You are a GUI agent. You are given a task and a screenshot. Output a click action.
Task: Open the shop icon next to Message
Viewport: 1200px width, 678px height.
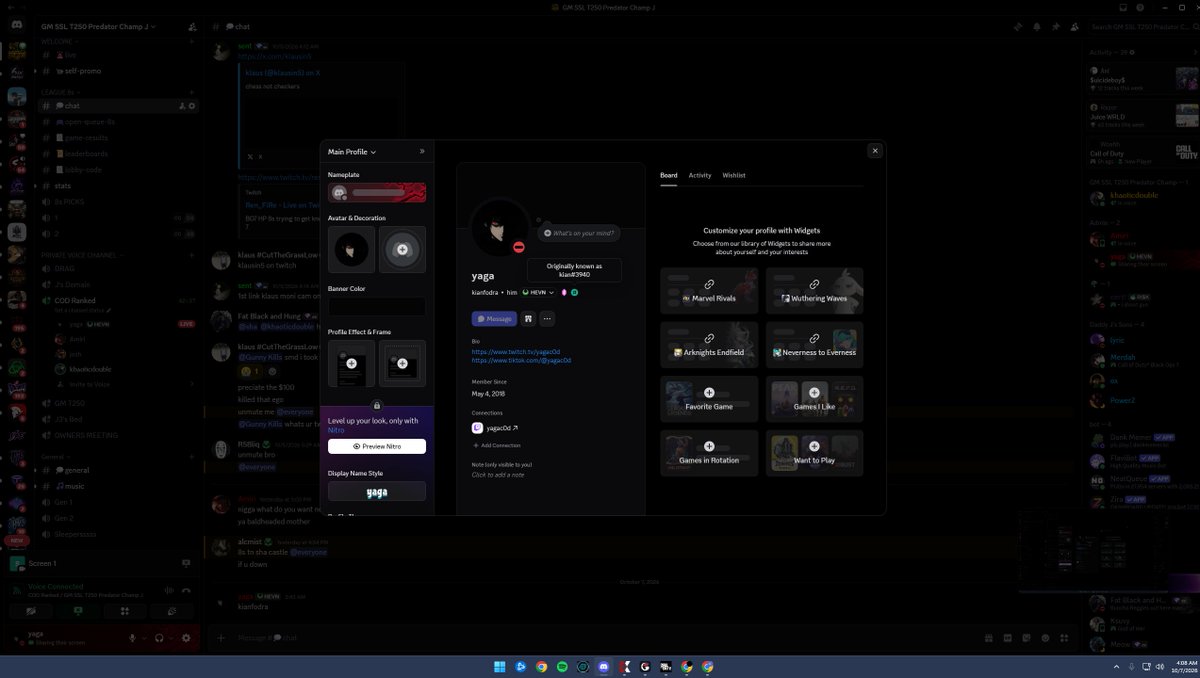pyautogui.click(x=528, y=319)
